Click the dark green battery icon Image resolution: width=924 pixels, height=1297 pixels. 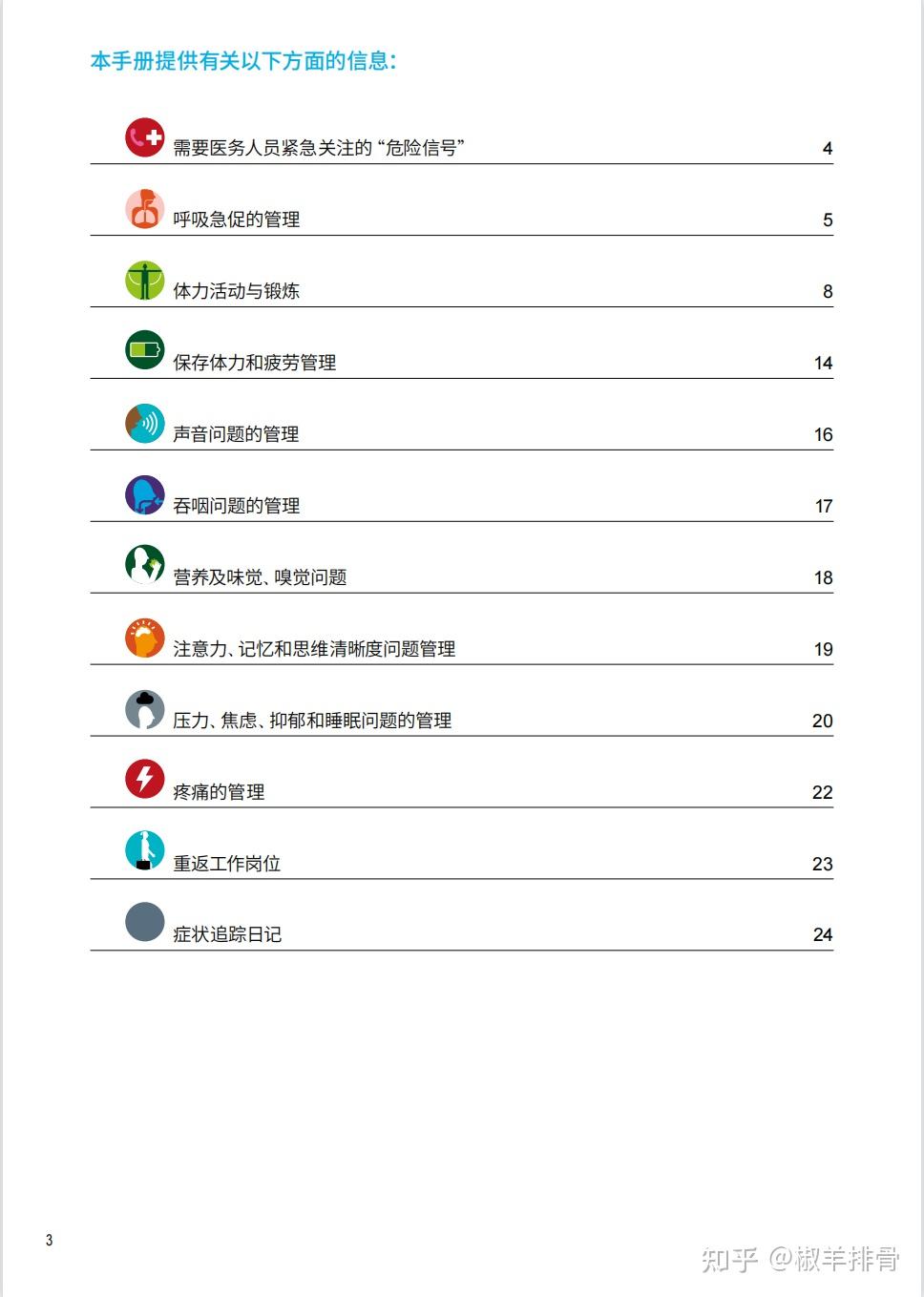point(145,351)
